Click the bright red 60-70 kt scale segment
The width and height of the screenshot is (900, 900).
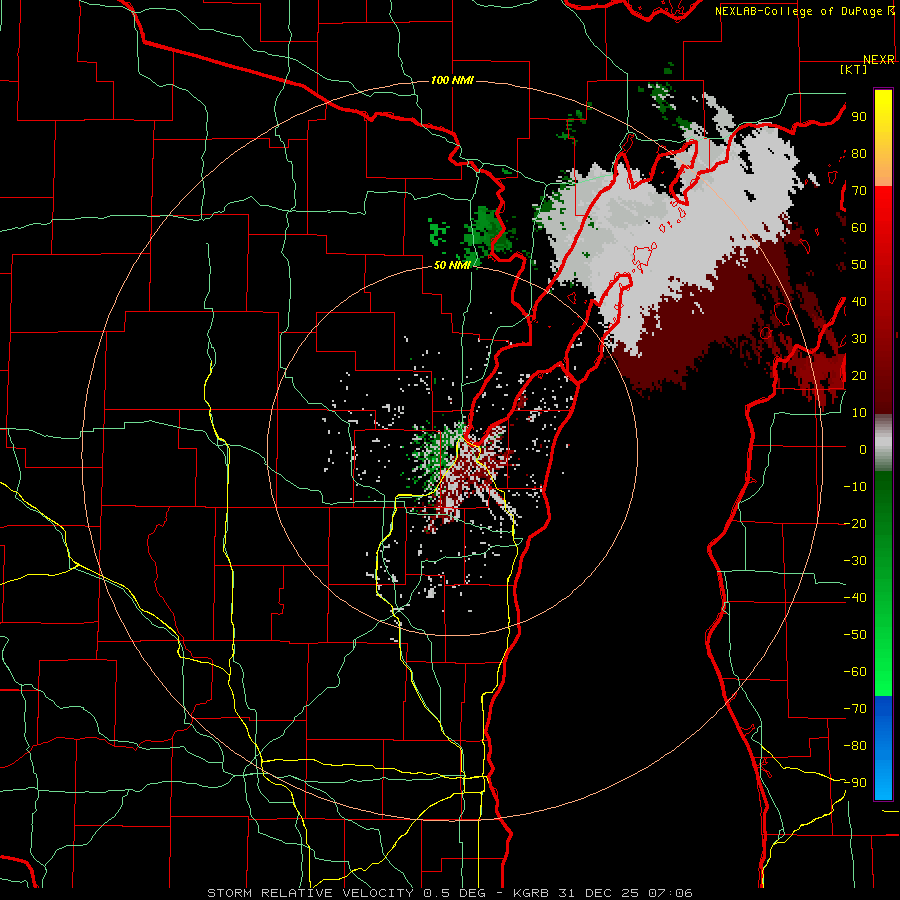[883, 209]
